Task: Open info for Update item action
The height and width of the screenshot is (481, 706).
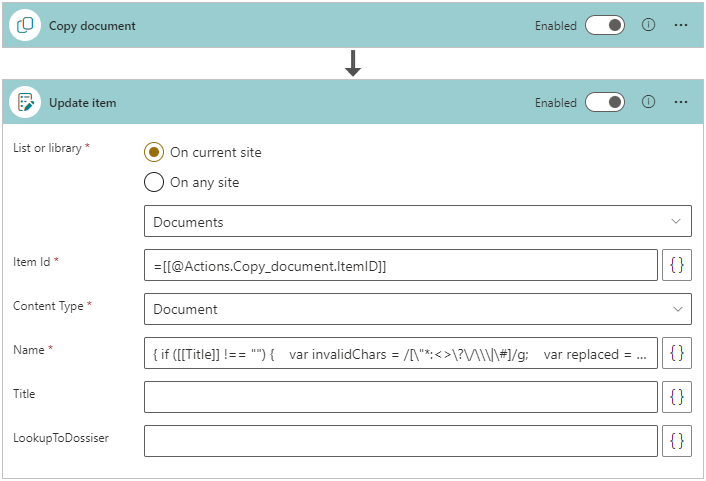Action: click(x=648, y=102)
